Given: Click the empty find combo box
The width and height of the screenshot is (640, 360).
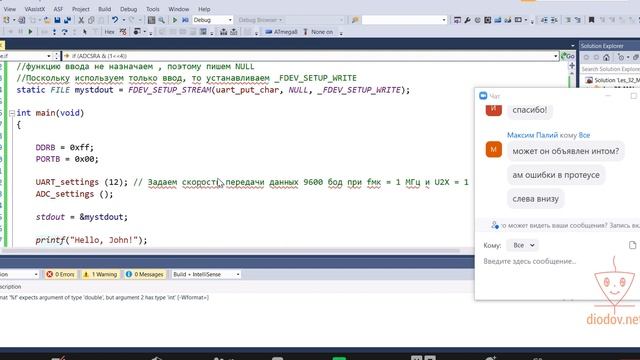Looking at the screenshot, I should [x=404, y=20].
